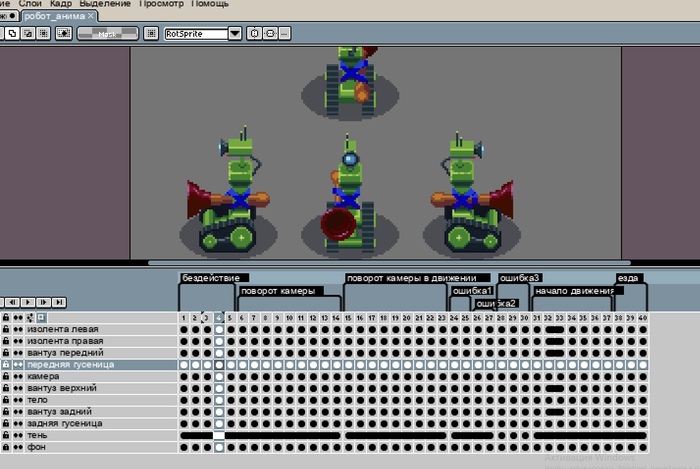Select the изолента левая layer
The height and width of the screenshot is (469, 700).
point(101,329)
